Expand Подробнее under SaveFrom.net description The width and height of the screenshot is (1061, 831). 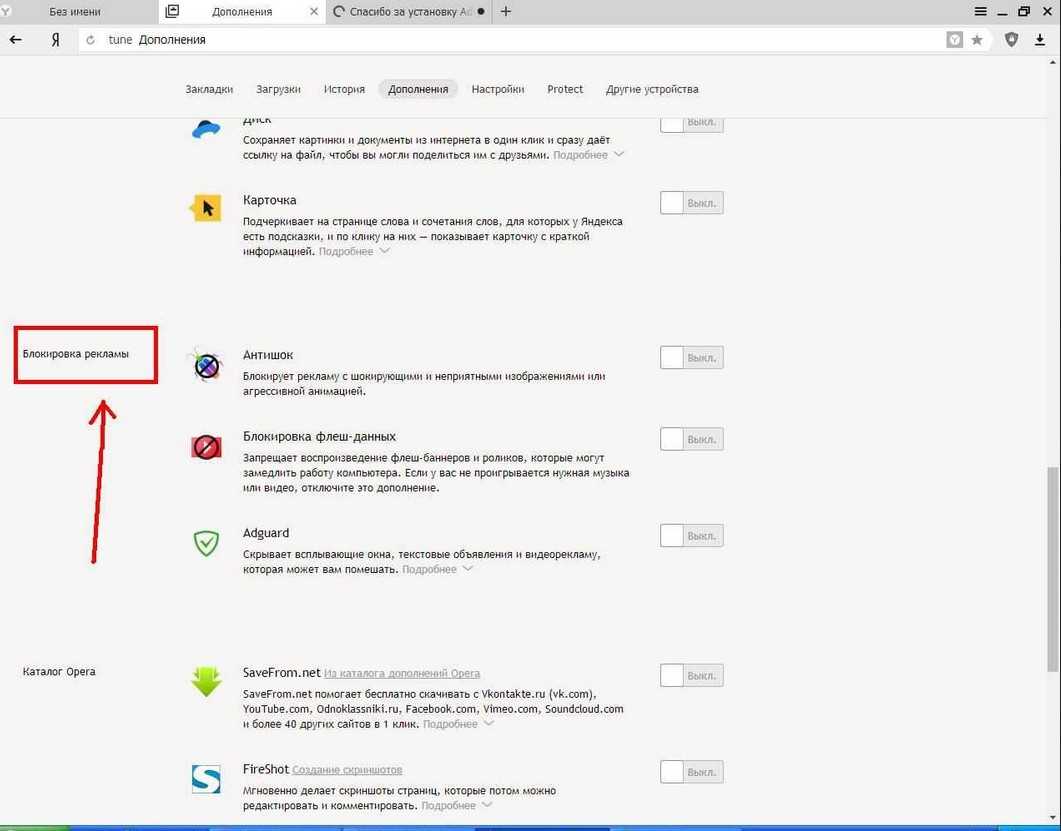click(x=458, y=724)
